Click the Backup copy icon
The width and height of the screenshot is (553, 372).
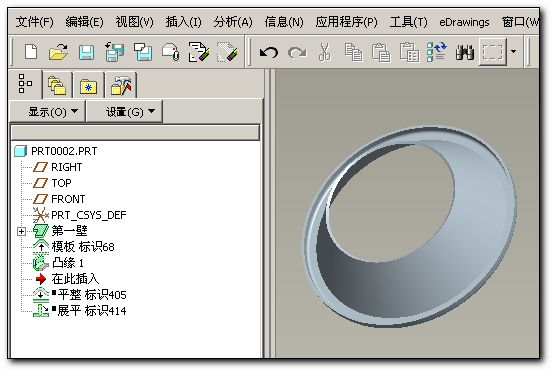point(143,52)
